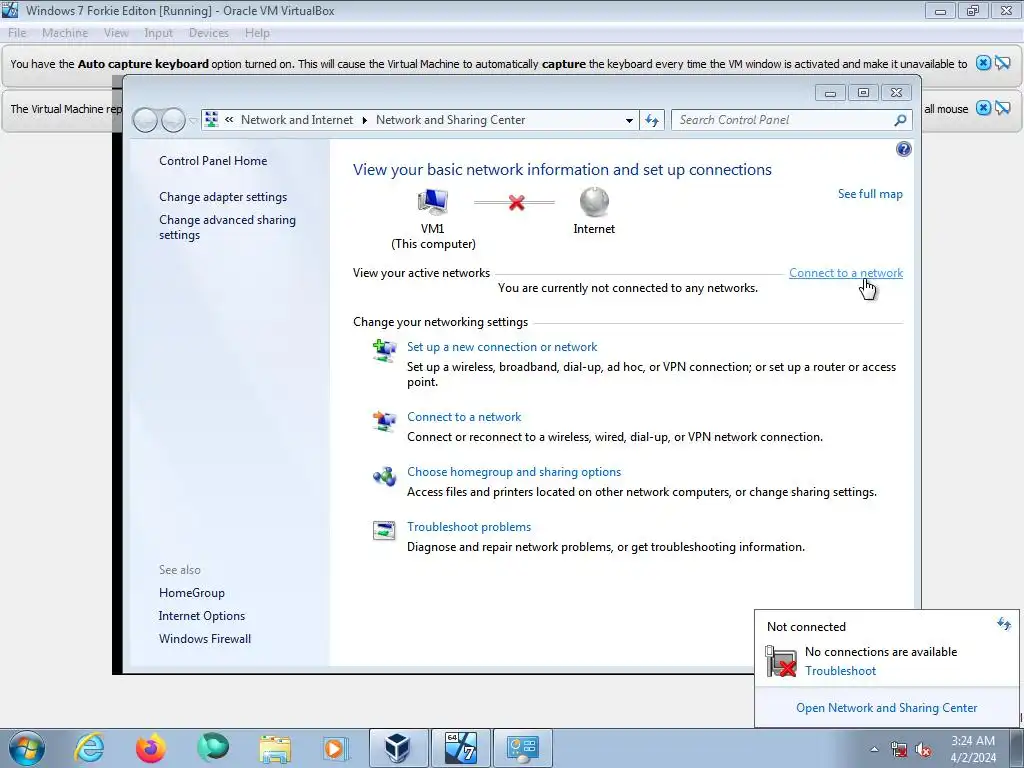Screen dimensions: 1024x768
Task: Dismiss the Auto capture keyboard notification
Action: click(983, 63)
